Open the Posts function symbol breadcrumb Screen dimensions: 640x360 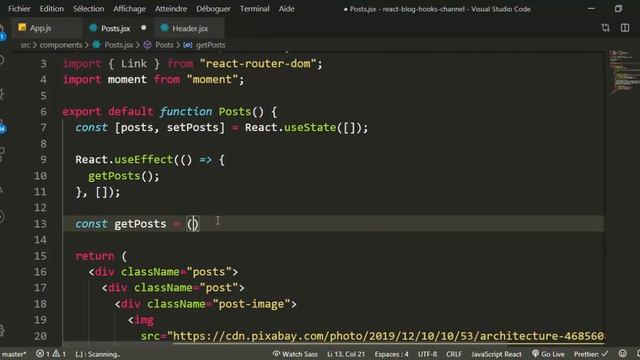159,45
